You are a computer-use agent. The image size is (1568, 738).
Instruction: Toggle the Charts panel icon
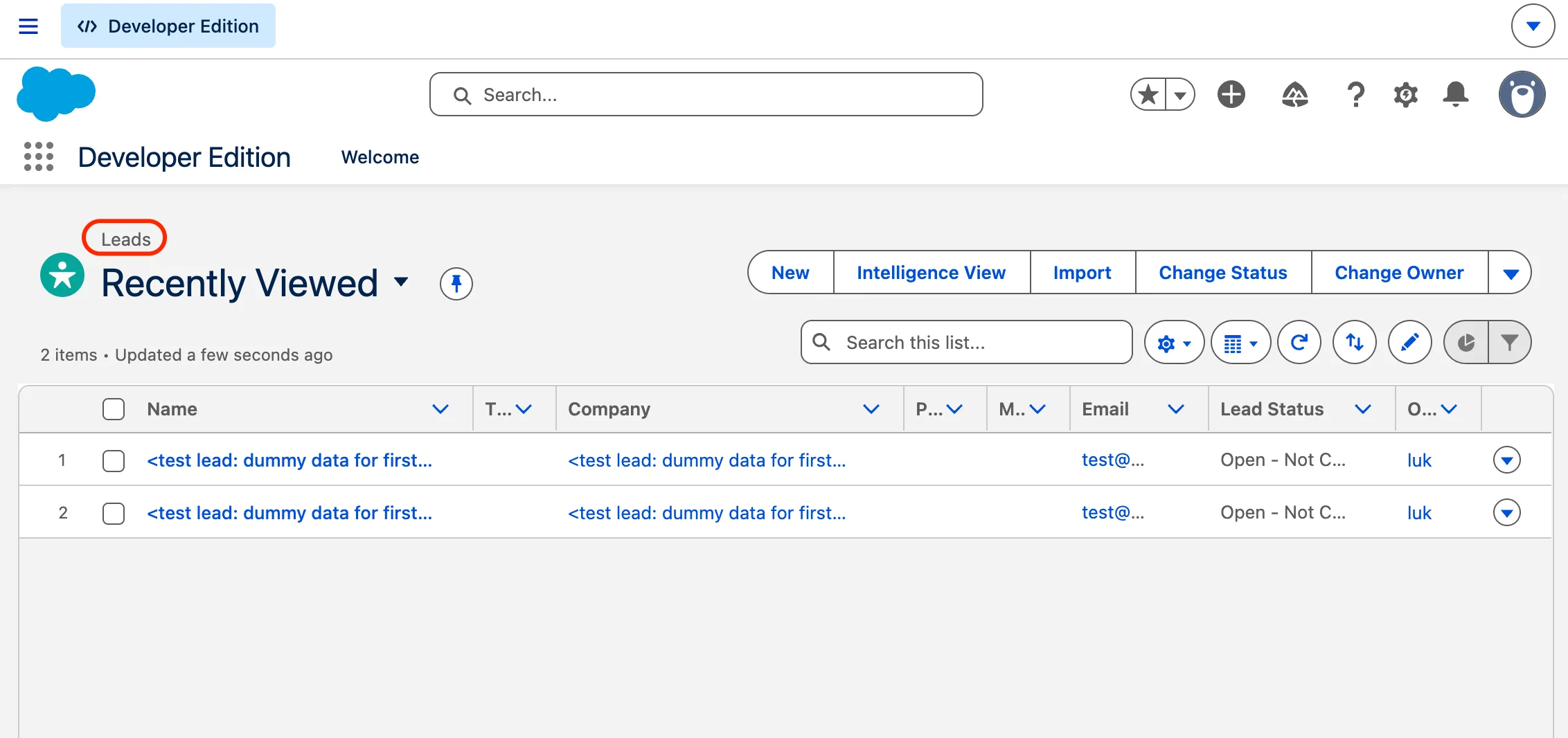1466,342
